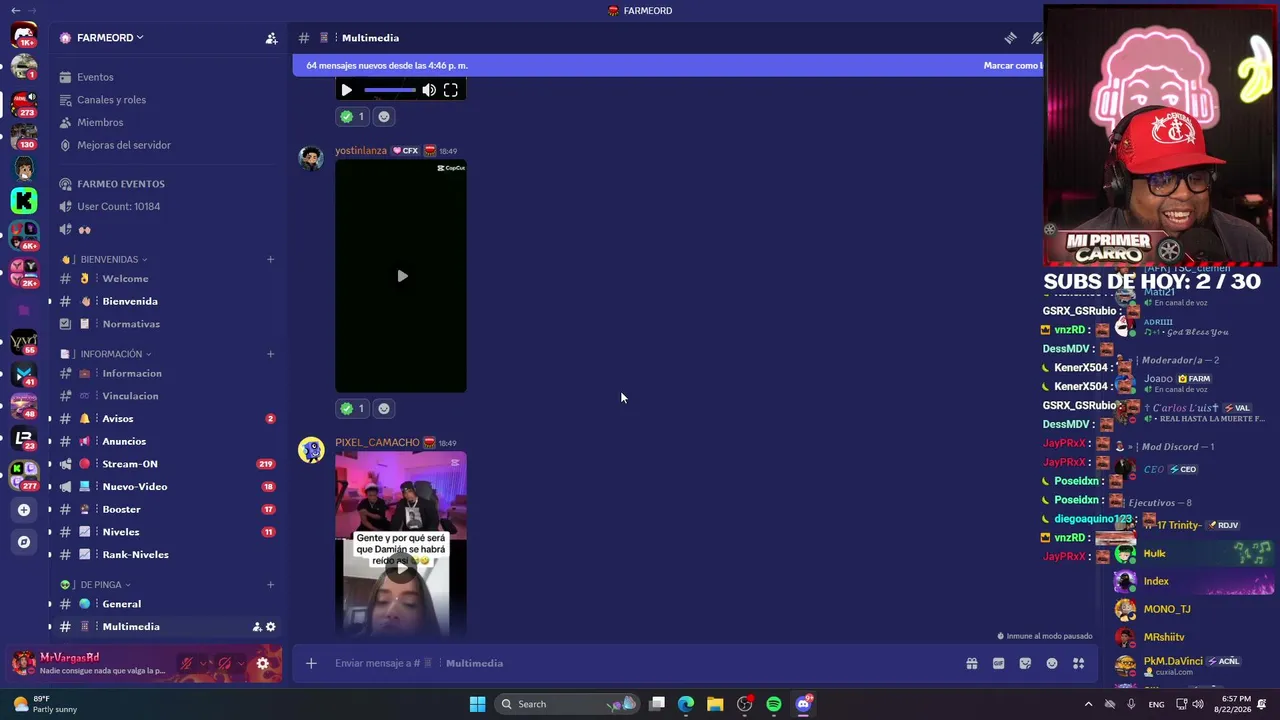
Task: Open OBS Studio from the taskbar
Action: click(x=745, y=704)
